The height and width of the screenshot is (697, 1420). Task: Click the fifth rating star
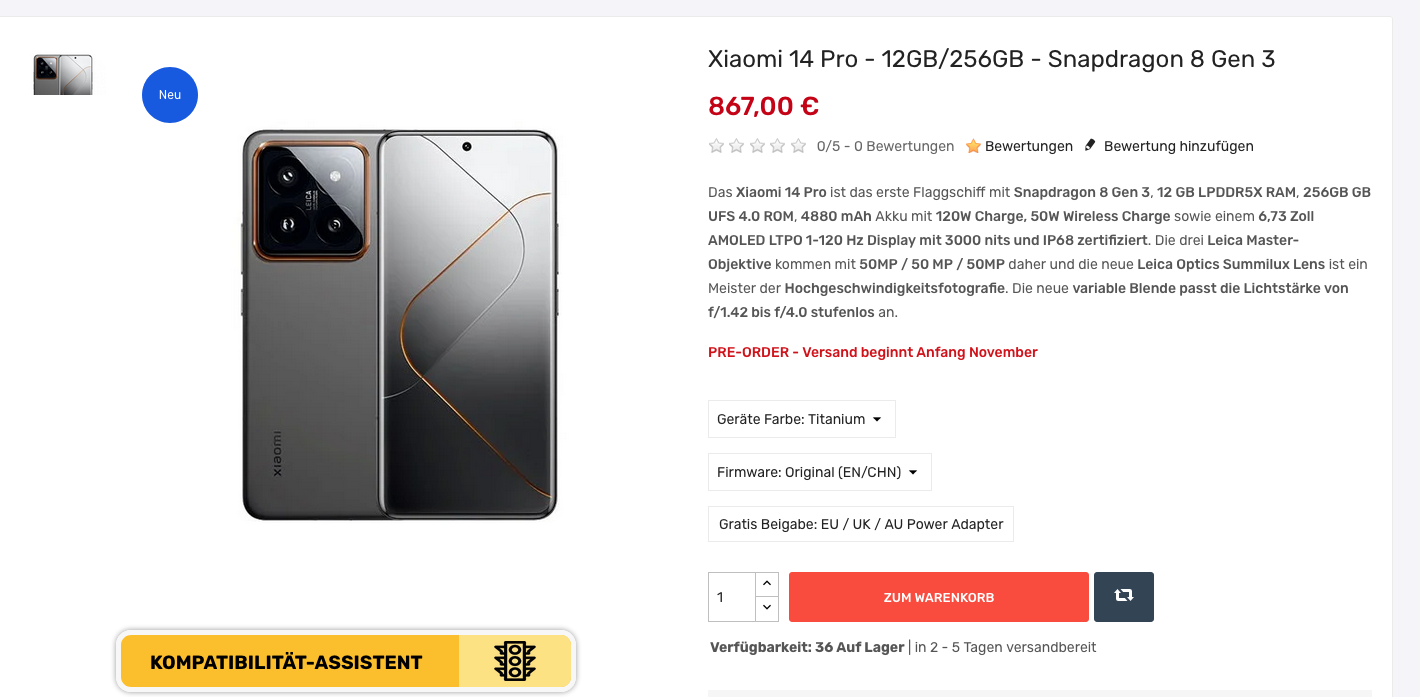[798, 146]
